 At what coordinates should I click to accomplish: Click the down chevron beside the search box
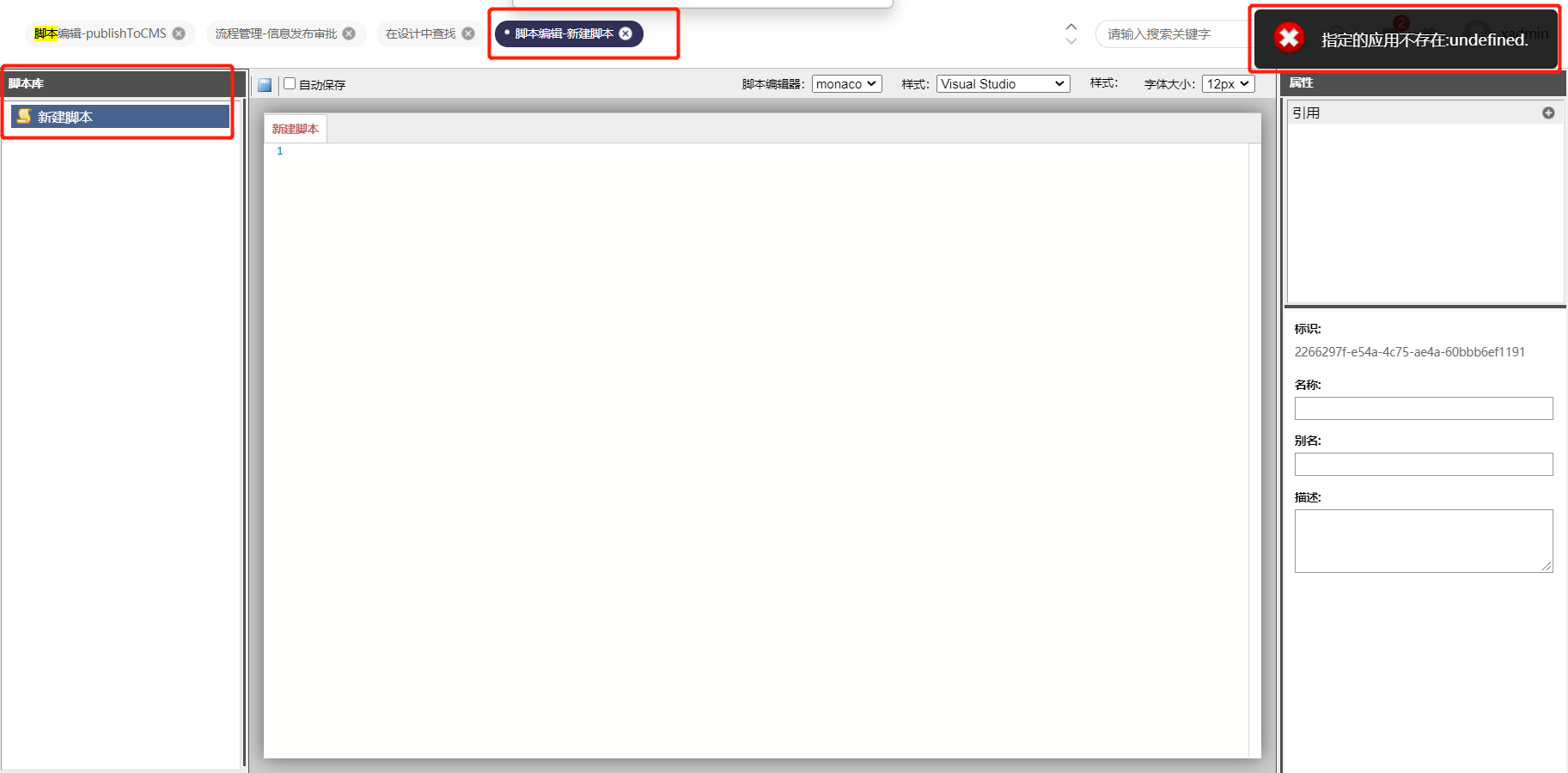1071,40
